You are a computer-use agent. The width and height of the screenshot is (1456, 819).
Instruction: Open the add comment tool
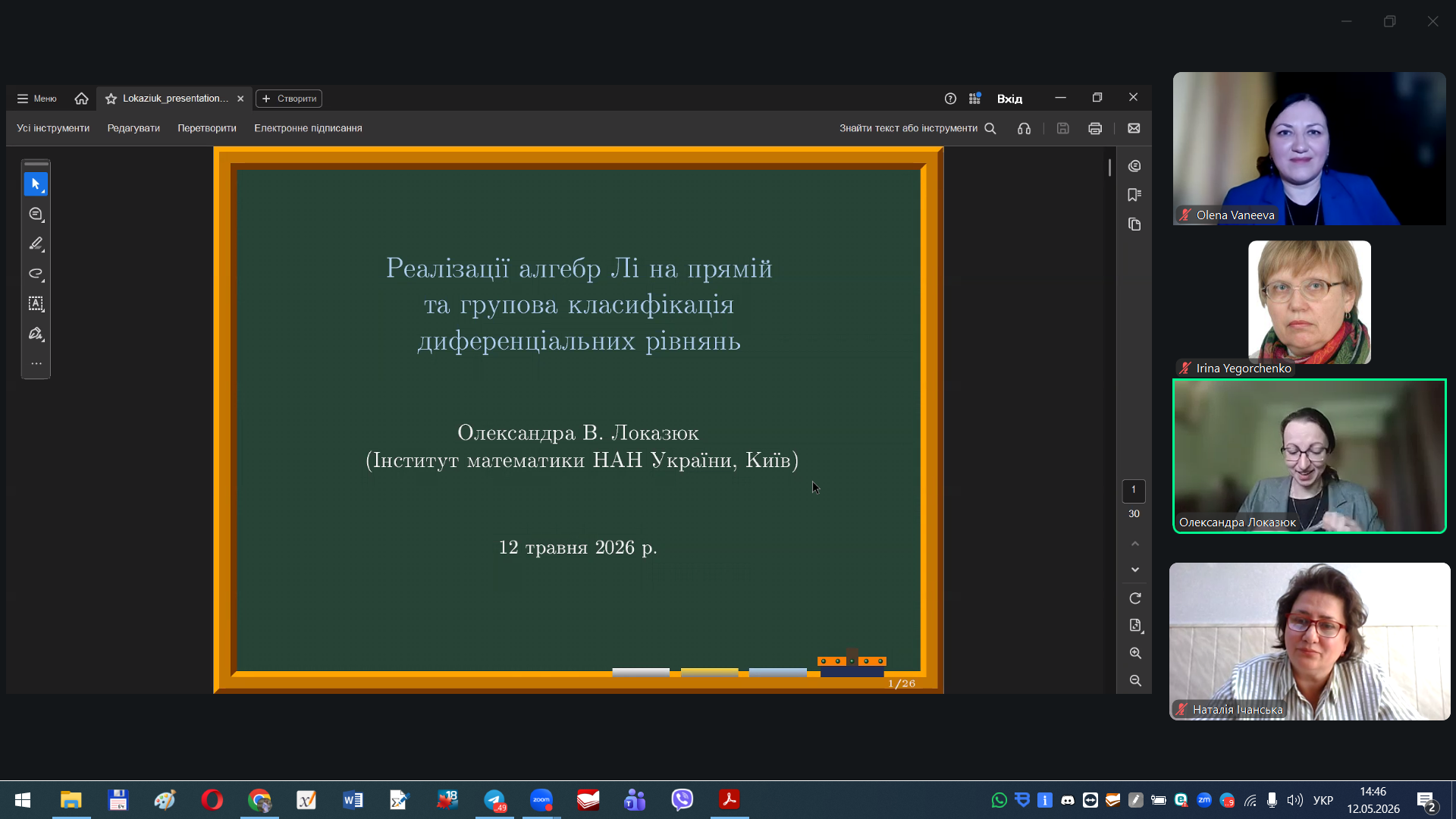[36, 215]
